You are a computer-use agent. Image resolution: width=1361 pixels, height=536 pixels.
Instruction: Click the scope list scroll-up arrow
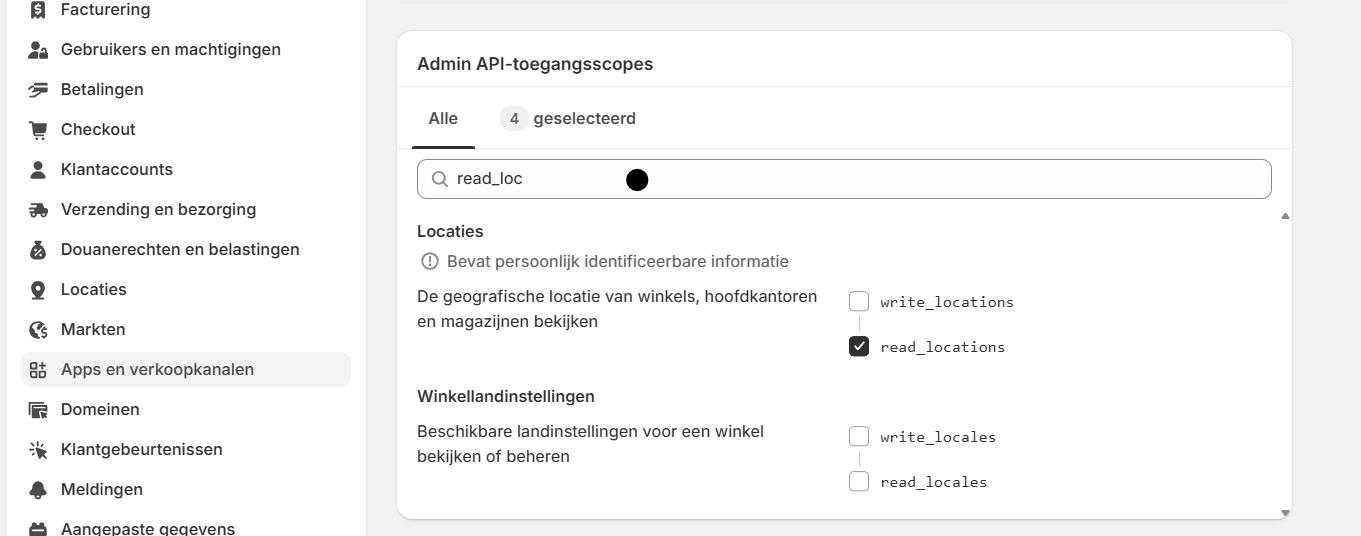(x=1285, y=215)
